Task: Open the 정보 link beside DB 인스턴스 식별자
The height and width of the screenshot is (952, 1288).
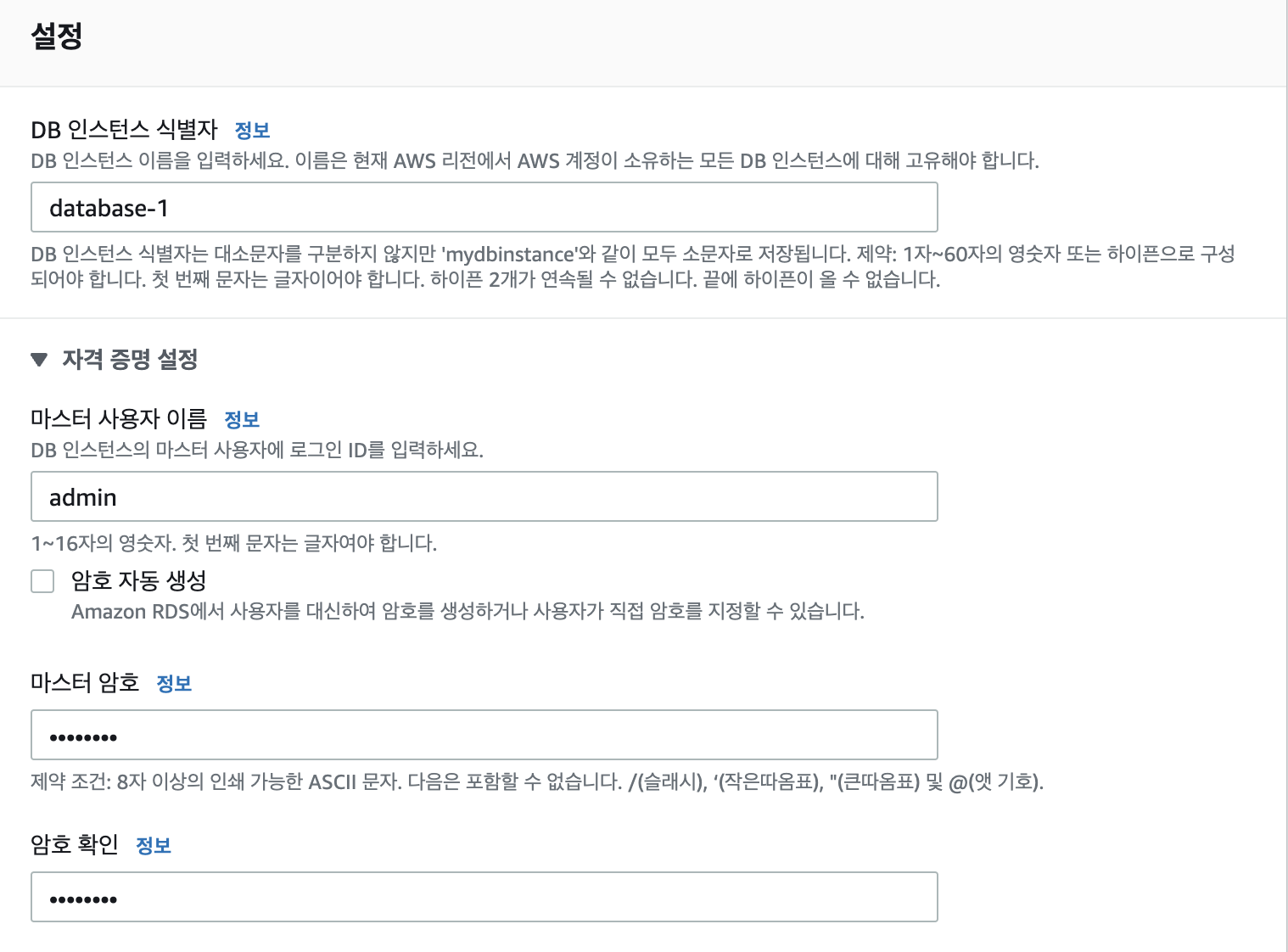Action: pos(252,131)
